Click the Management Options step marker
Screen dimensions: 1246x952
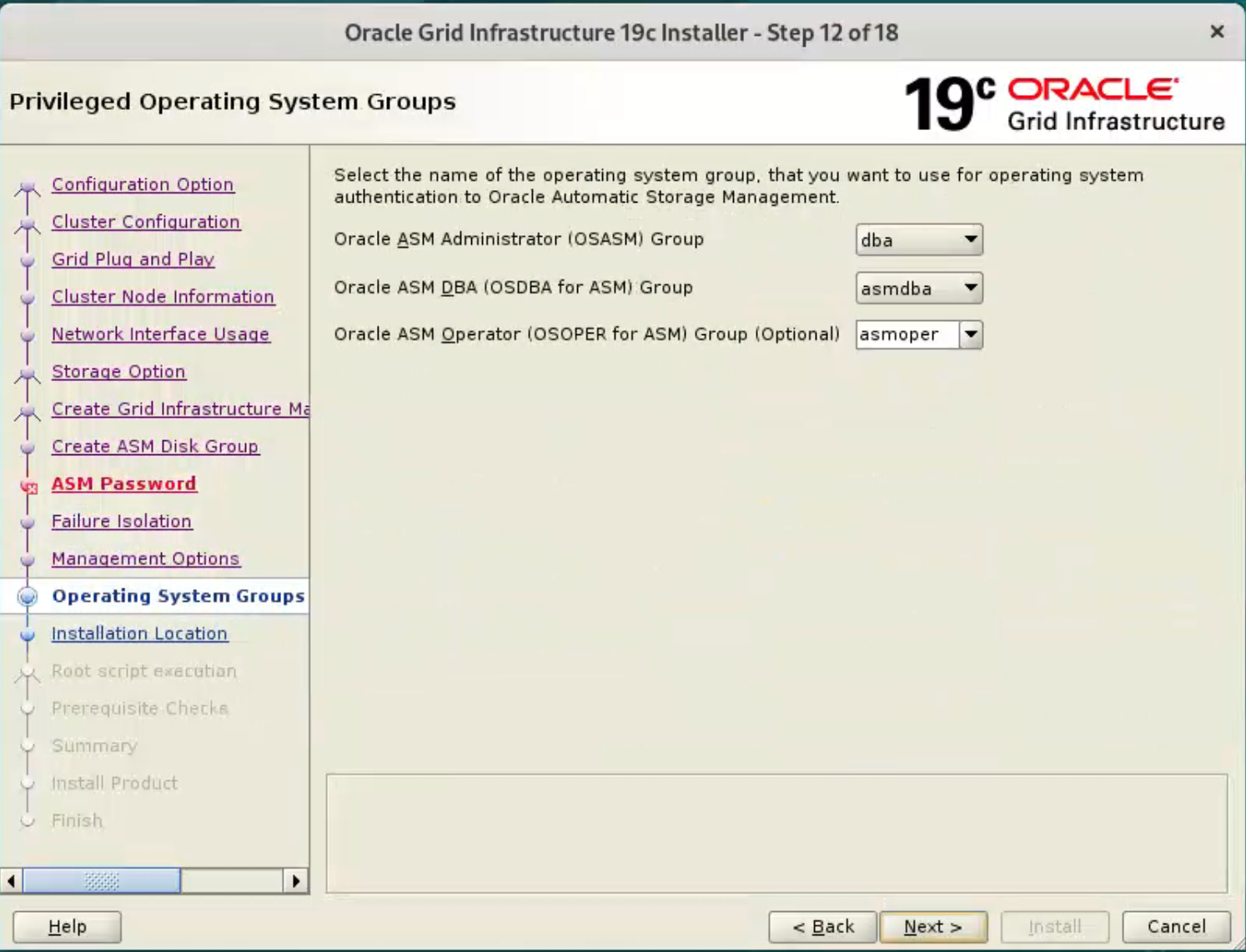click(28, 561)
